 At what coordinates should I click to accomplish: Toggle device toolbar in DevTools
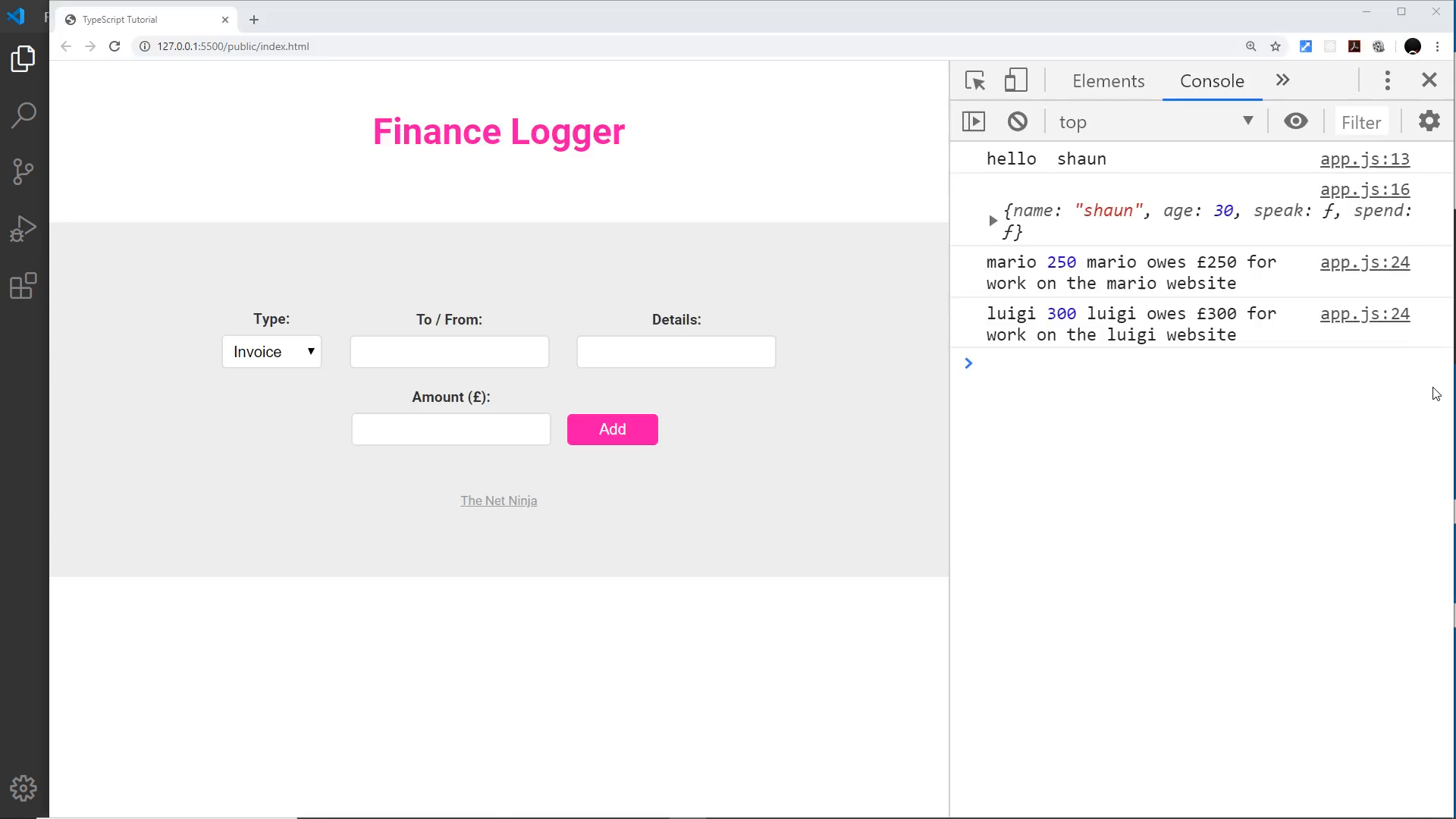(x=1016, y=80)
